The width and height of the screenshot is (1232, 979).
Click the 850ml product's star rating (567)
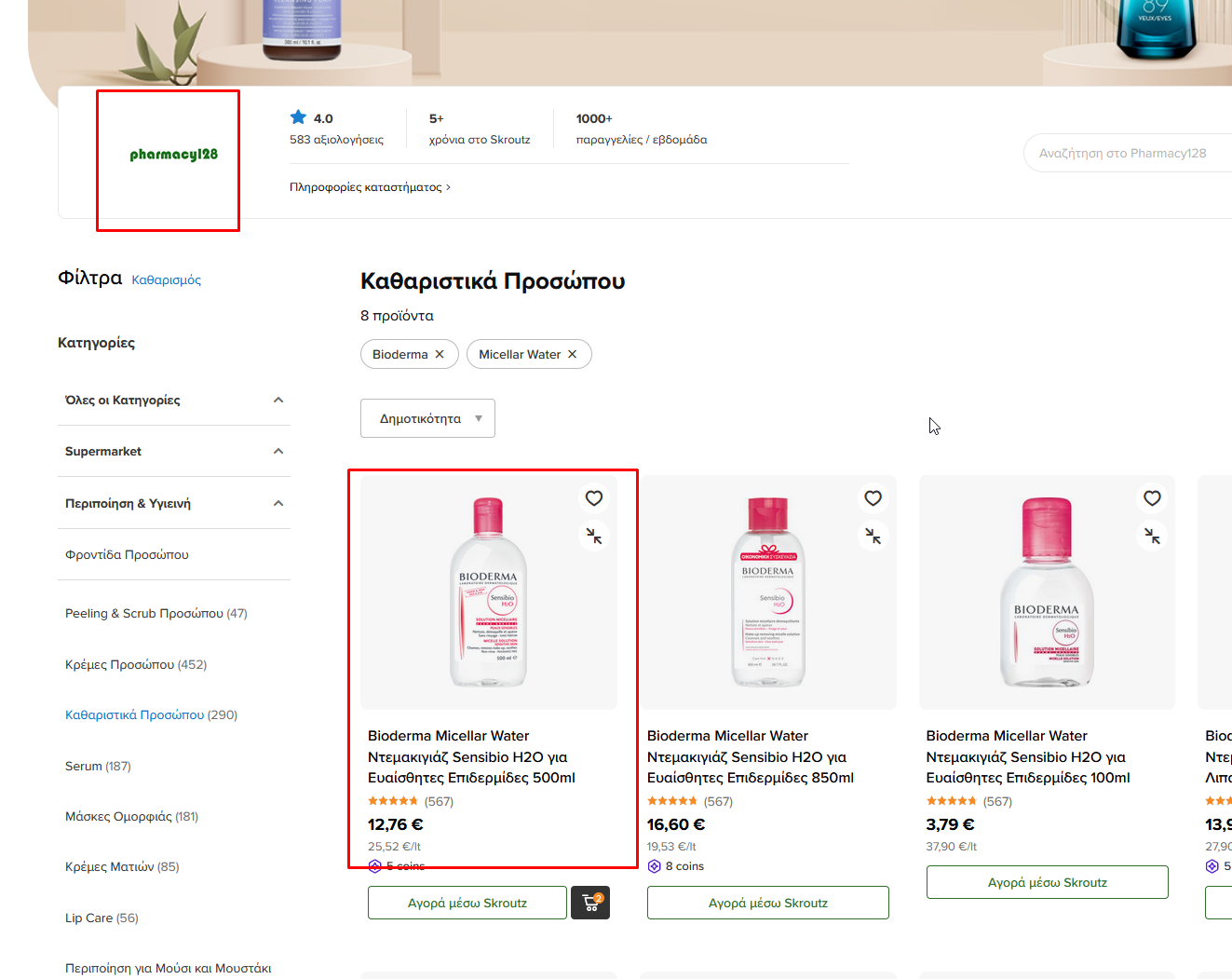coord(690,801)
